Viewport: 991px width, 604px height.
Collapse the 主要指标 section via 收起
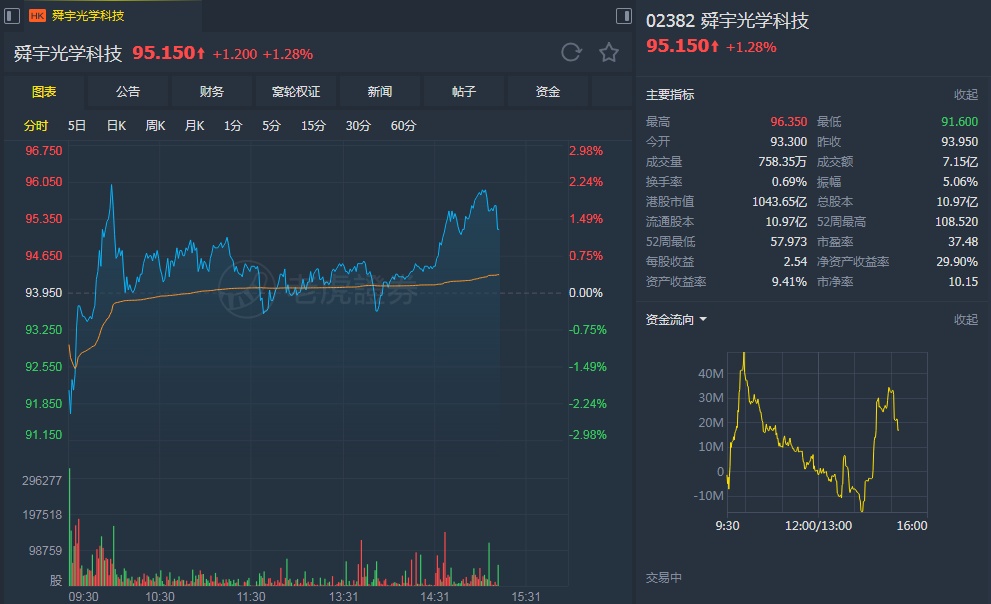click(x=965, y=95)
